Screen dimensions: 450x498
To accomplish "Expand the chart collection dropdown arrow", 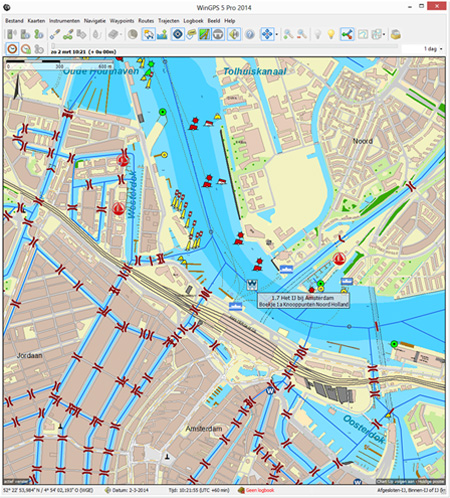I will (384, 34).
